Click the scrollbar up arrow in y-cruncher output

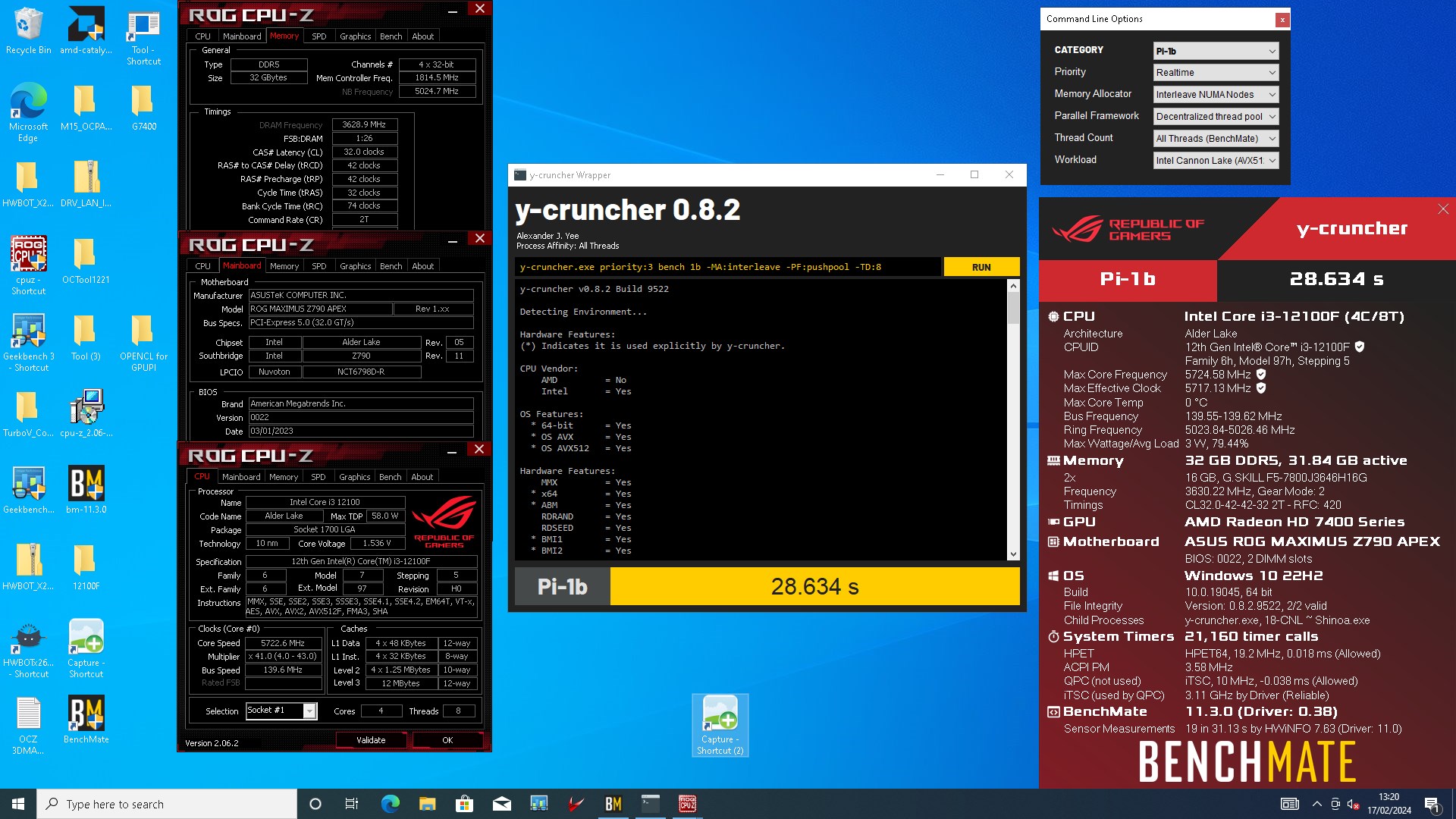tap(1013, 286)
